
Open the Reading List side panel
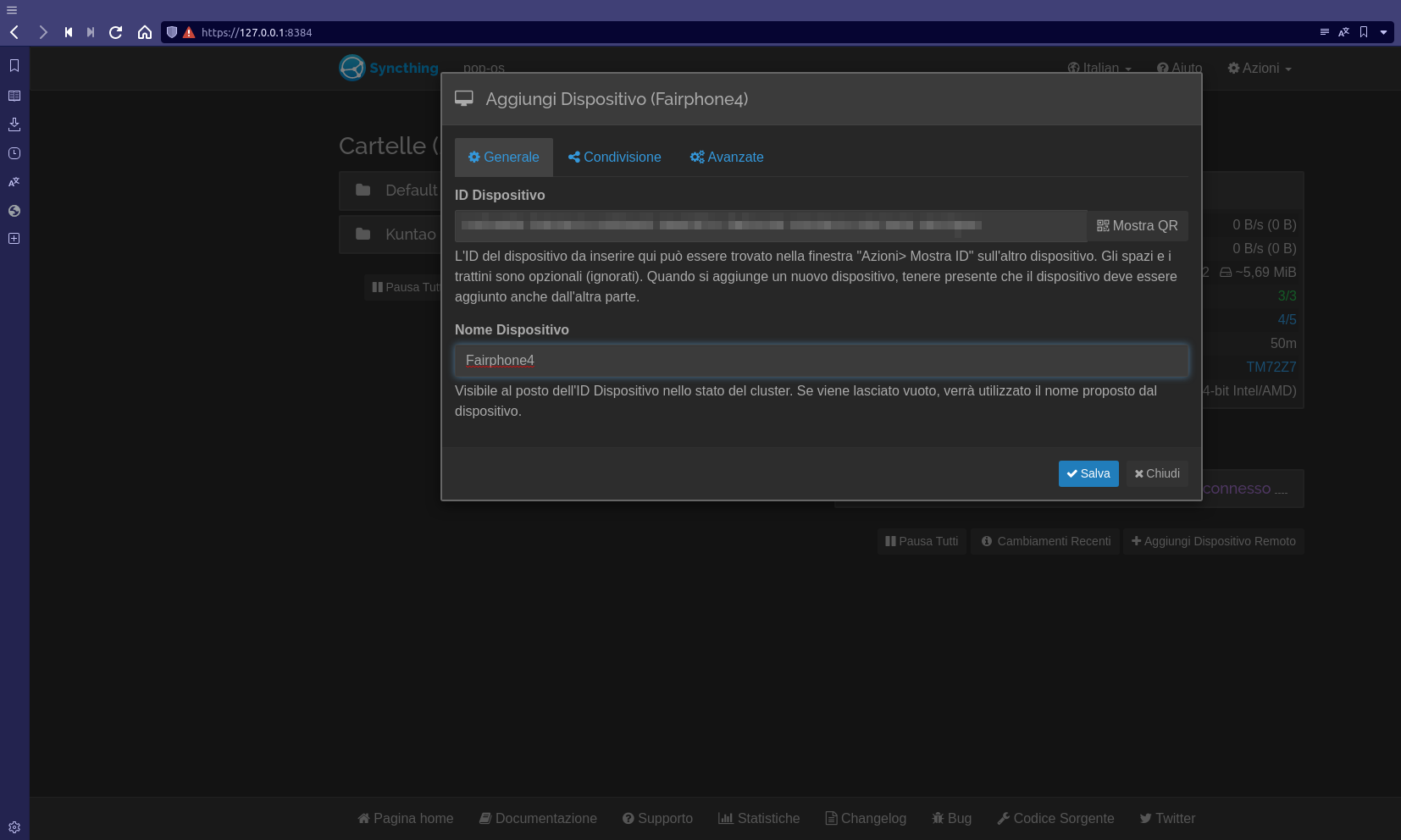coord(14,96)
